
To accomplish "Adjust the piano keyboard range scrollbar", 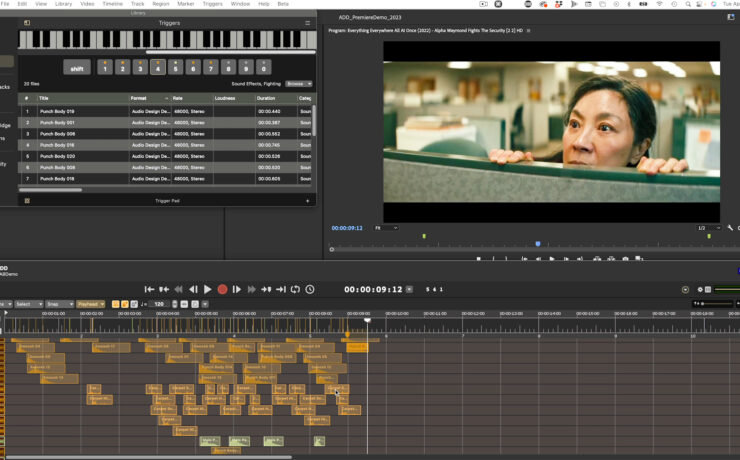I will 230,52.
